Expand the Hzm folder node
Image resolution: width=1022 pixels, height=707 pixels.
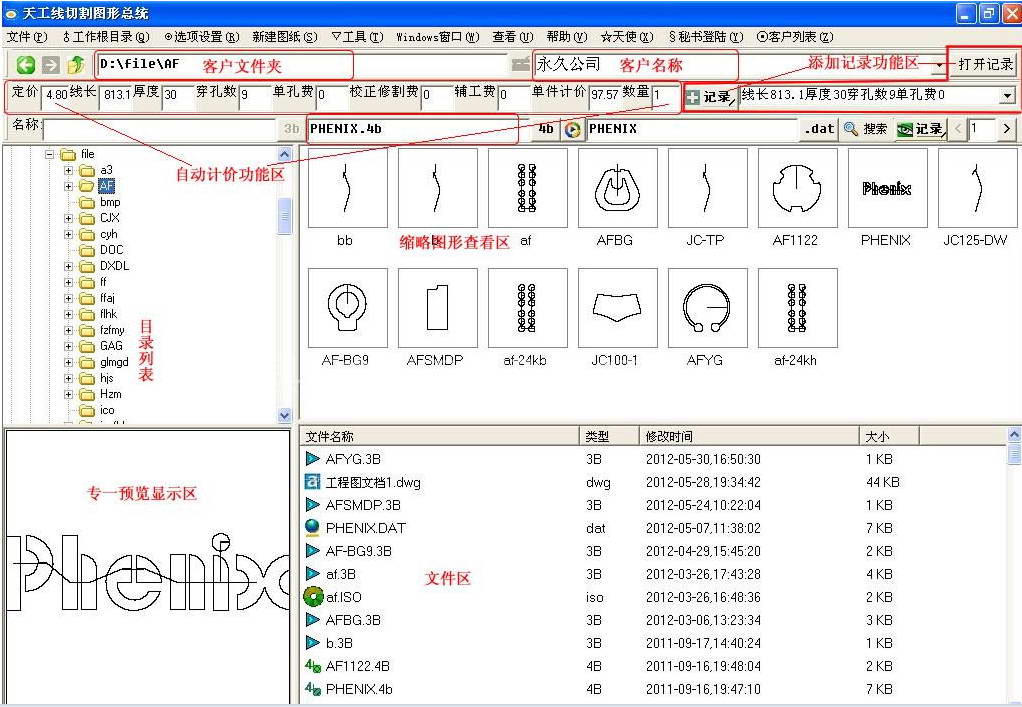tap(68, 395)
